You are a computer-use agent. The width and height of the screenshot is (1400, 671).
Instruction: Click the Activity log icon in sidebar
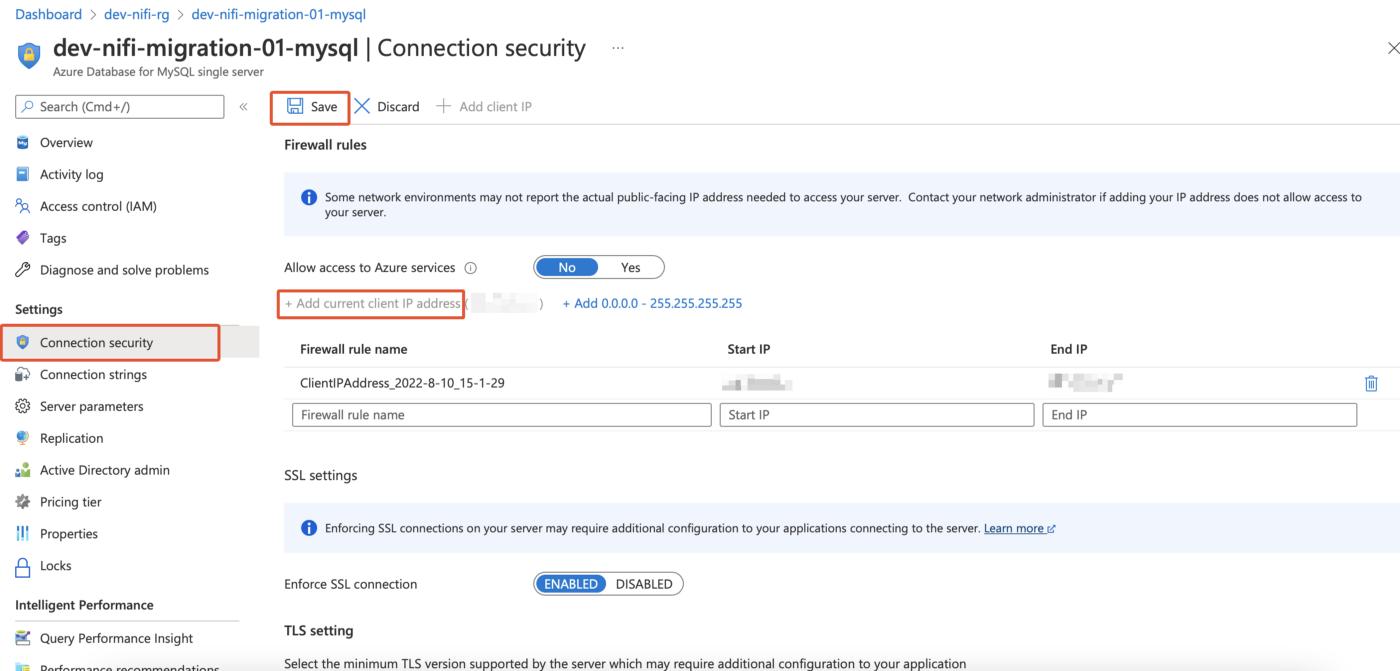23,174
